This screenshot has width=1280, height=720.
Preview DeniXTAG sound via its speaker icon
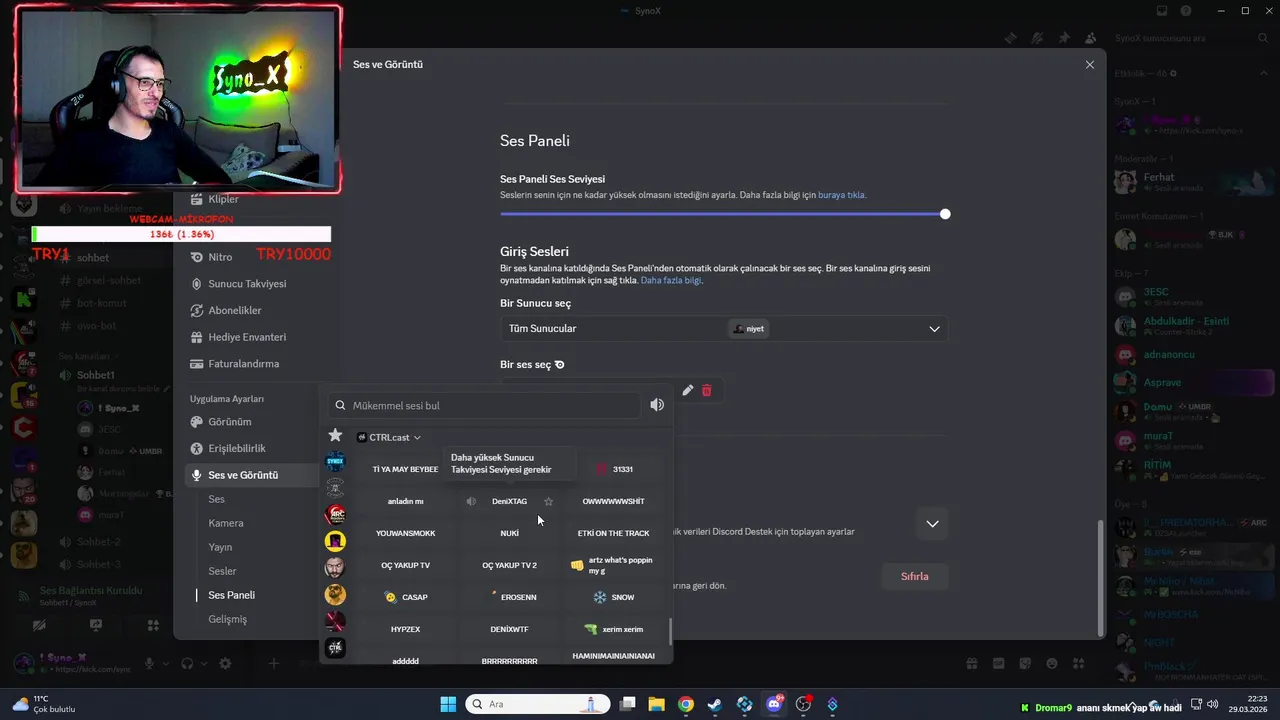point(471,501)
